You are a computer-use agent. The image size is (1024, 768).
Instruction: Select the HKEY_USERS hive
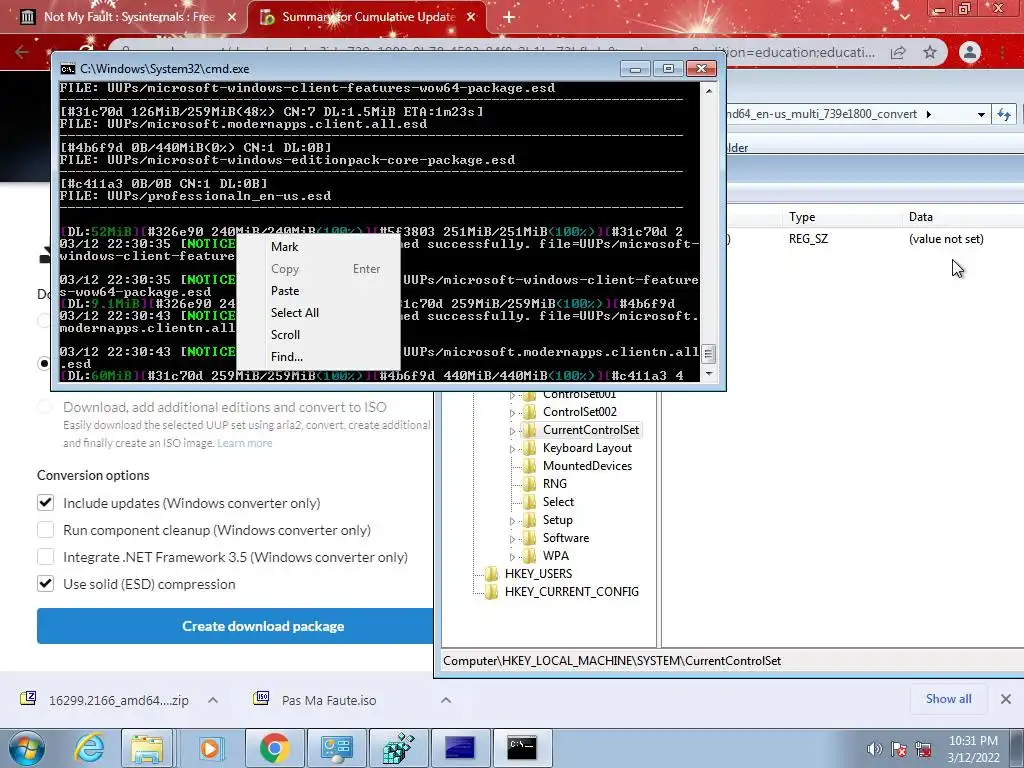pos(538,573)
